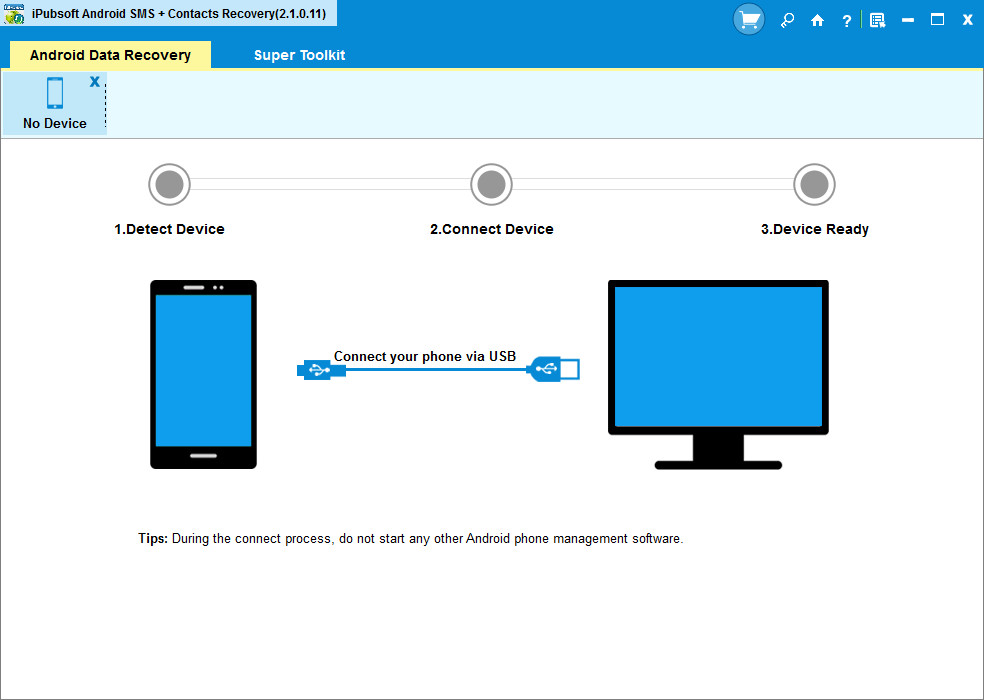Click the '2.Connect Device' label
Image resolution: width=984 pixels, height=700 pixels.
coord(492,229)
